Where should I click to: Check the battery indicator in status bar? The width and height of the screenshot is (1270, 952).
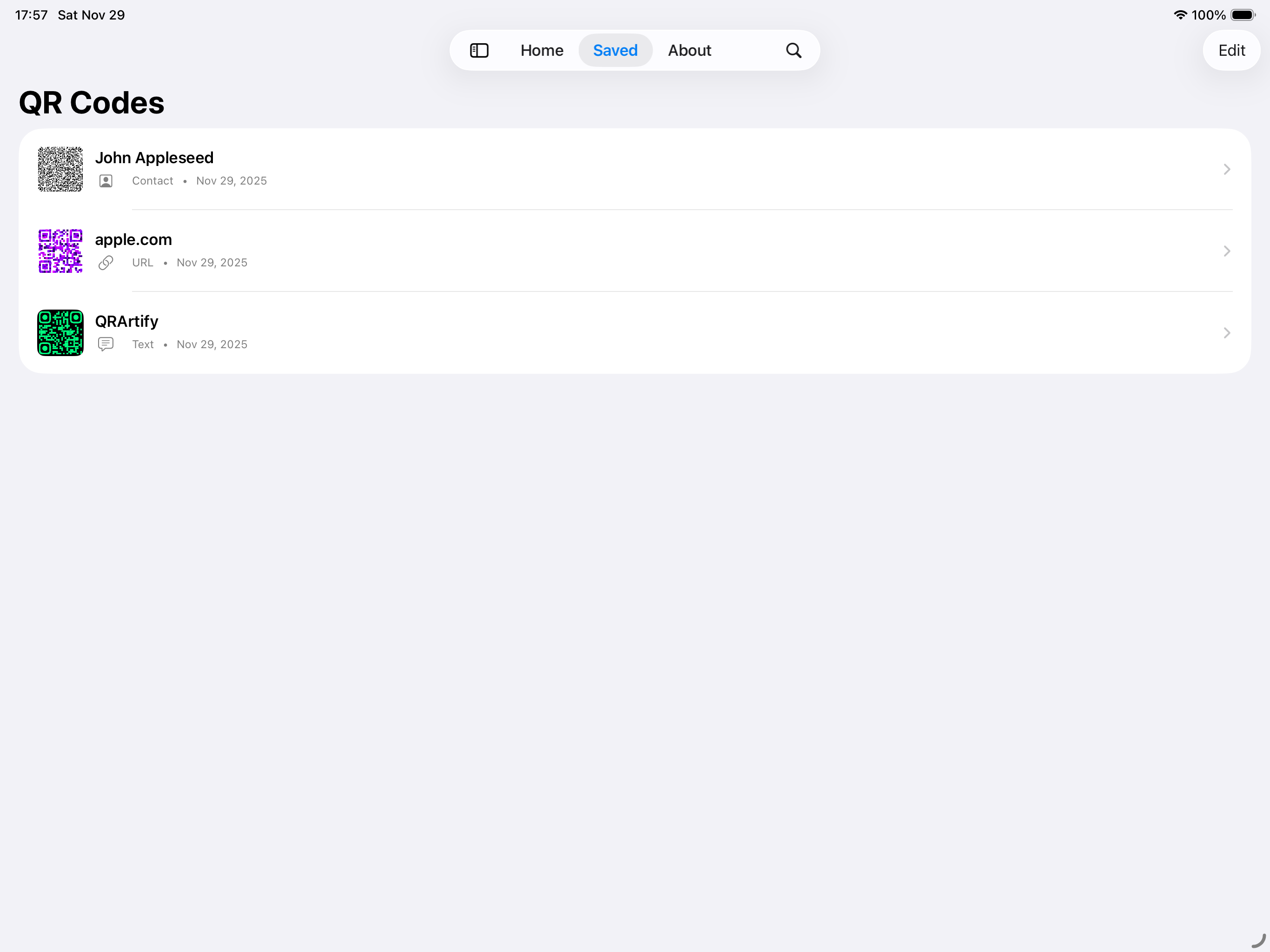pos(1243,15)
